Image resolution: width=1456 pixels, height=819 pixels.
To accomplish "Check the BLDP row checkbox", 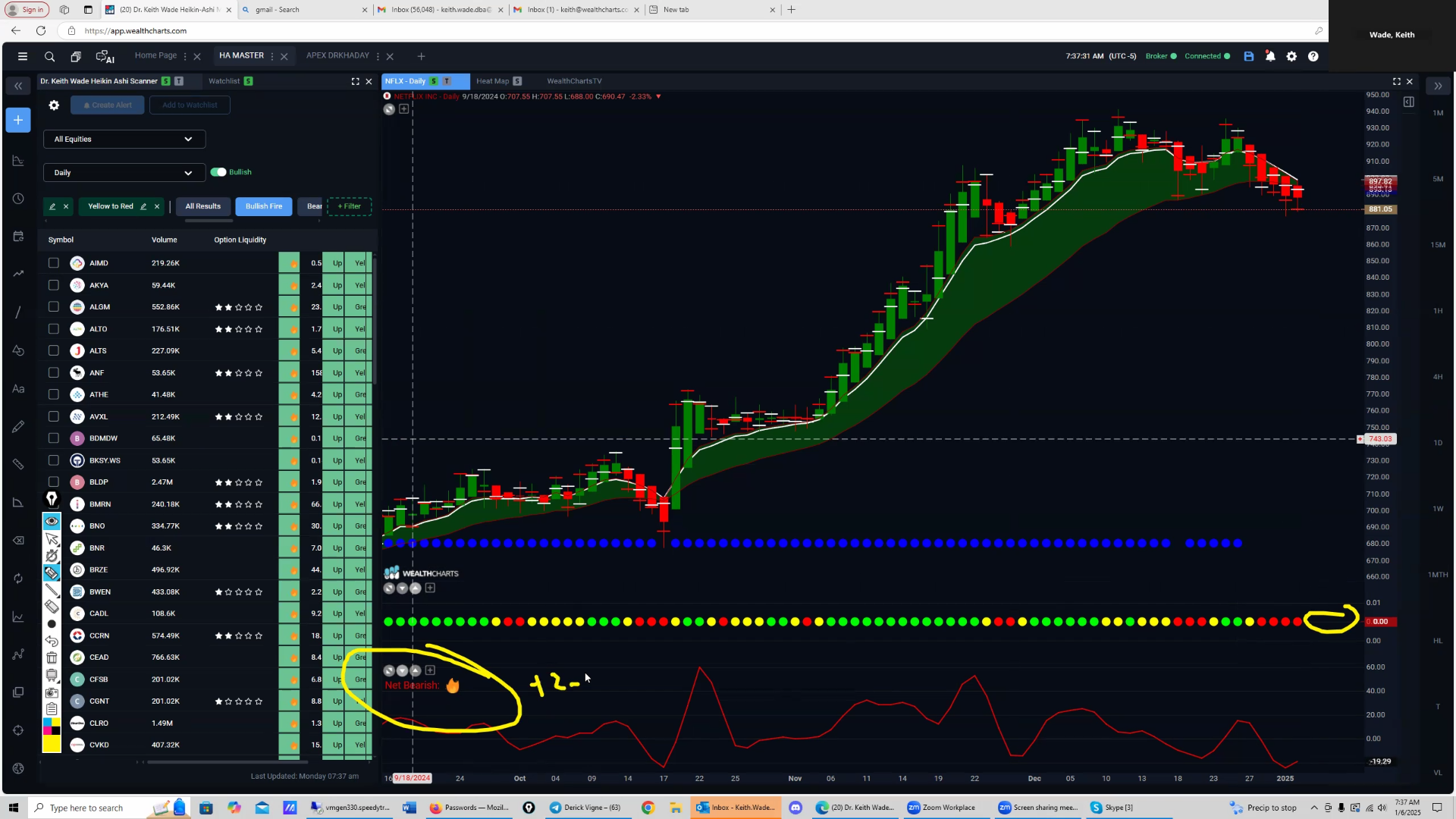I will pos(53,482).
